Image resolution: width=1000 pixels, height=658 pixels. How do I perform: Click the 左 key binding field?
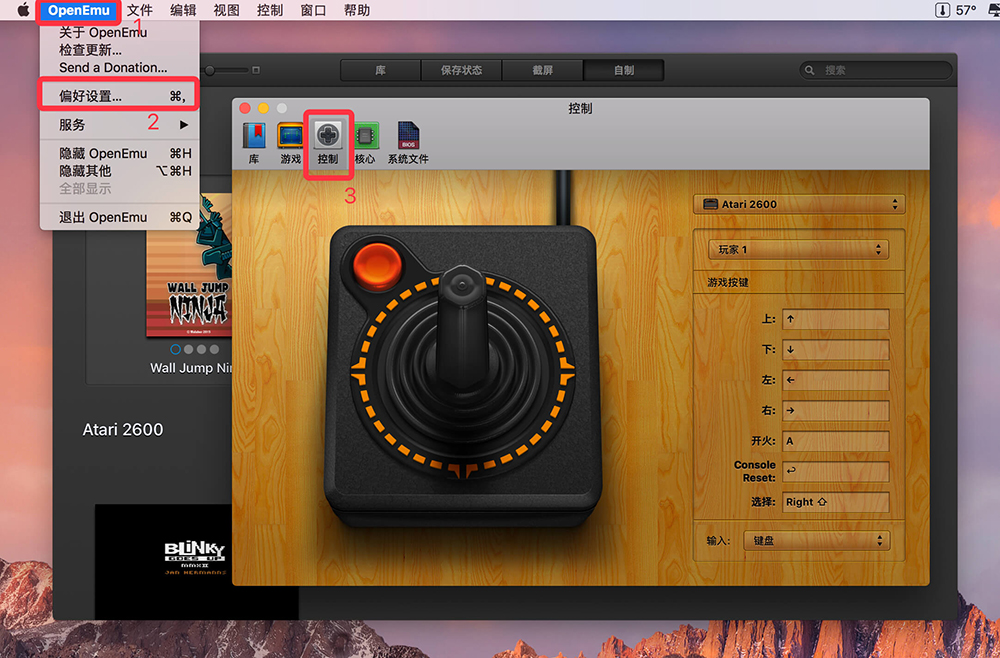click(835, 381)
